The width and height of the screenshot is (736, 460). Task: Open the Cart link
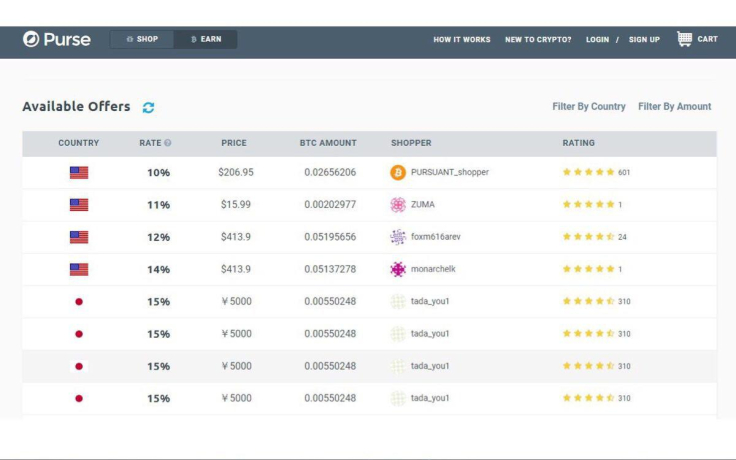pos(707,39)
